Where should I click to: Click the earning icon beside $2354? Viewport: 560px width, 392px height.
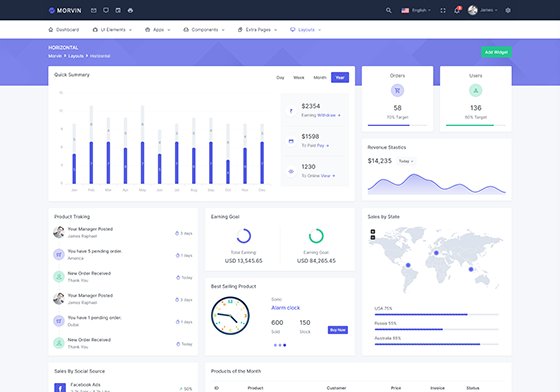(x=291, y=111)
